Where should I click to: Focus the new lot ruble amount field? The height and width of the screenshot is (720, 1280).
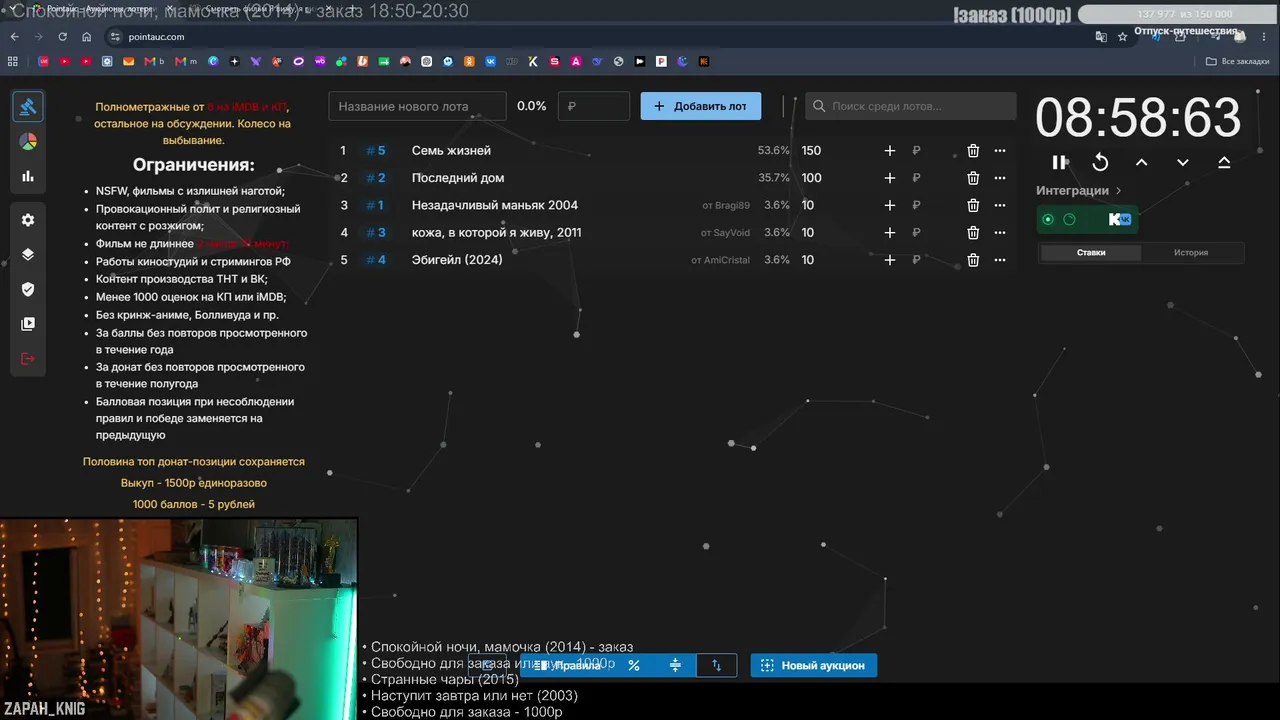pyautogui.click(x=594, y=106)
